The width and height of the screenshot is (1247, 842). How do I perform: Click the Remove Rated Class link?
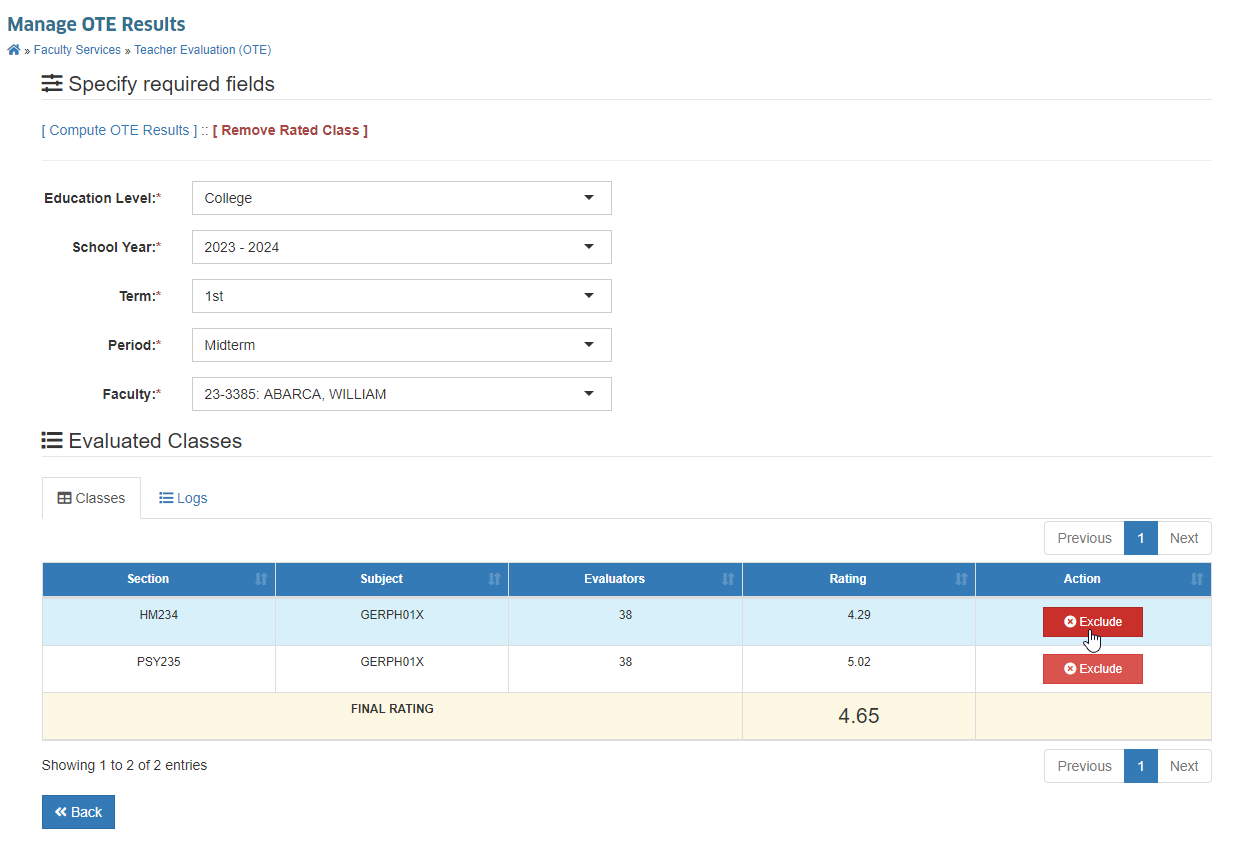click(x=290, y=130)
